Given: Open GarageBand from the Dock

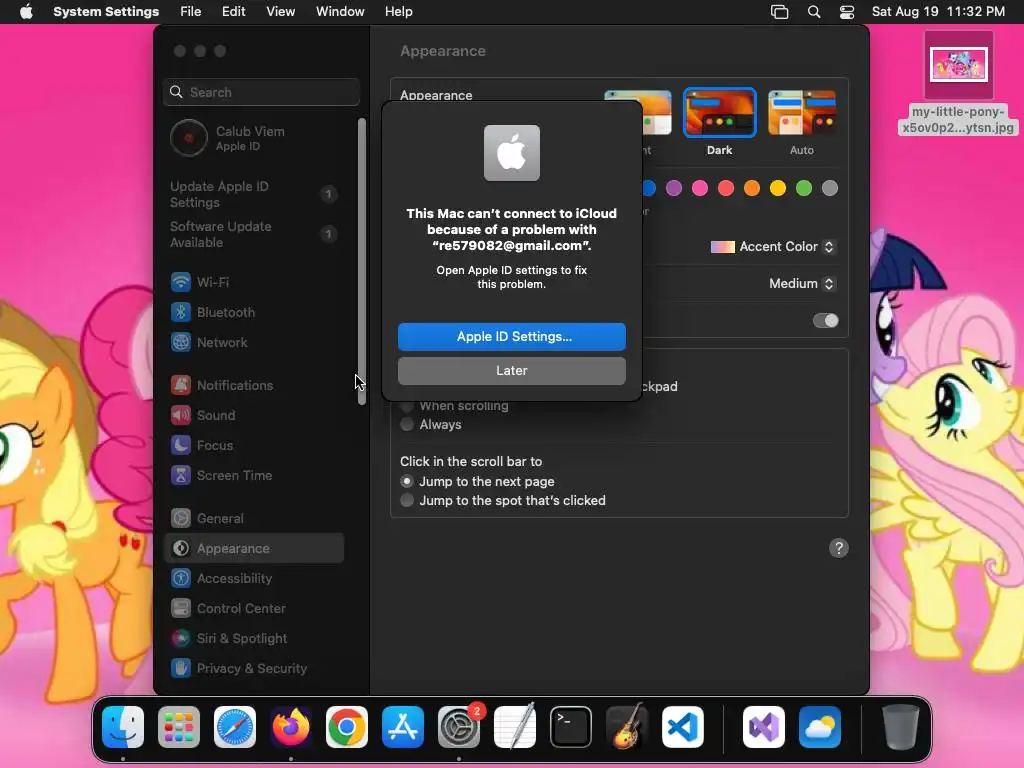Looking at the screenshot, I should pos(627,727).
